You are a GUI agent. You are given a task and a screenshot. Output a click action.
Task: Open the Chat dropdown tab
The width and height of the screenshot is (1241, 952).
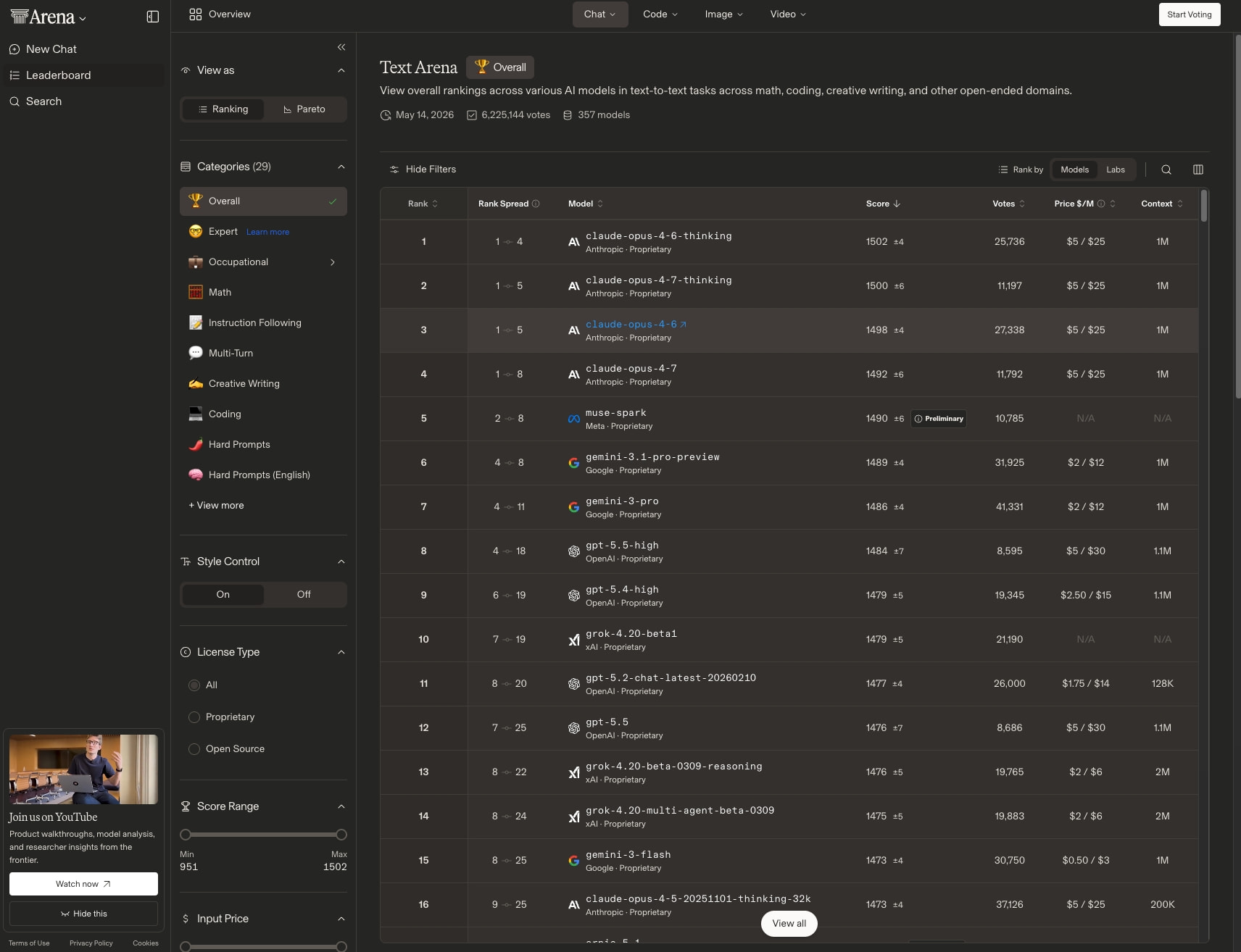pos(600,14)
